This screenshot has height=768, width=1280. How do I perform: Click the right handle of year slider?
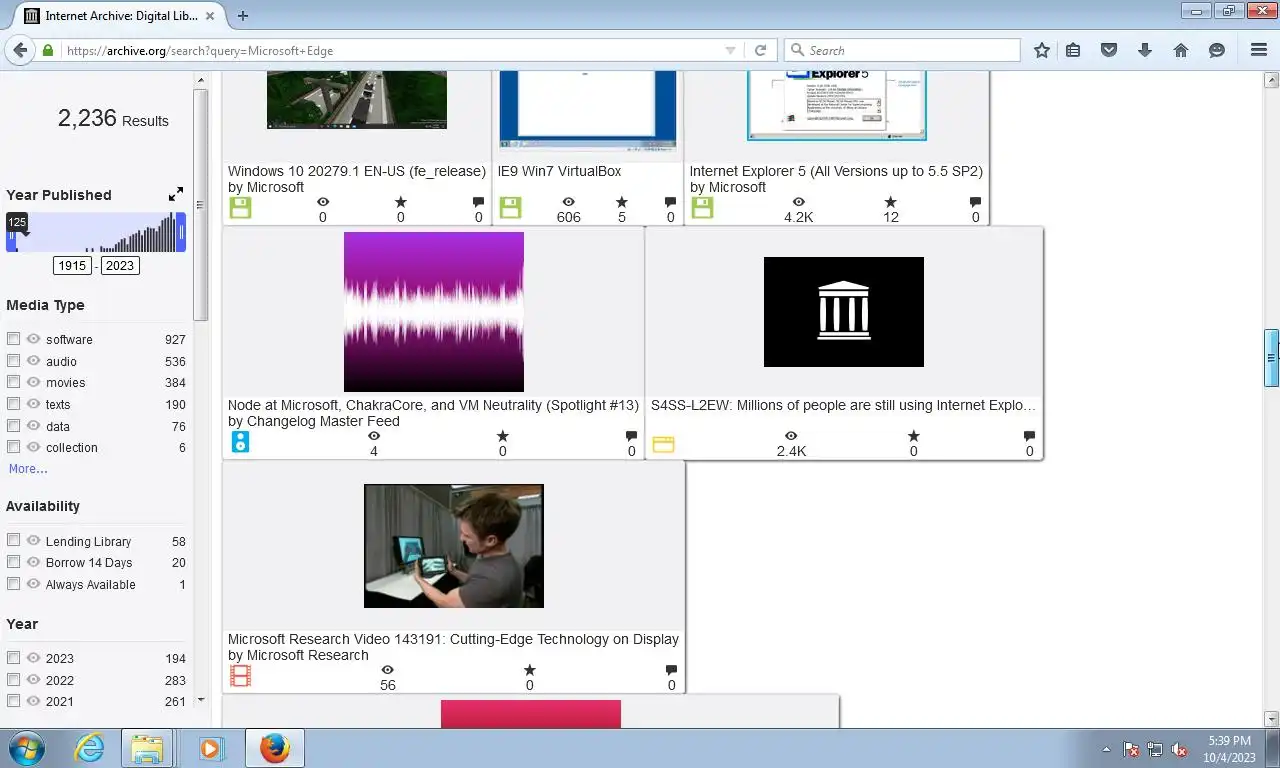181,233
